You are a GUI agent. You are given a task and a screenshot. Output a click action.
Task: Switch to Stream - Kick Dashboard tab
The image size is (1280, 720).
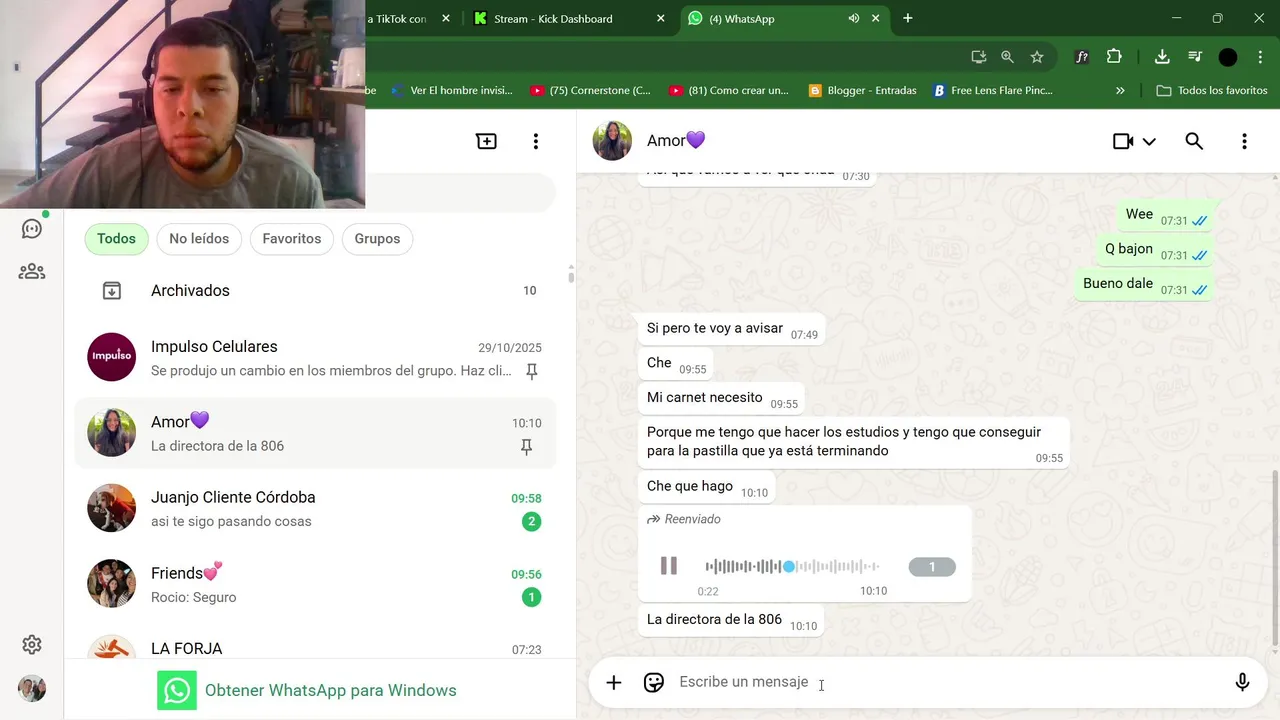tap(570, 18)
